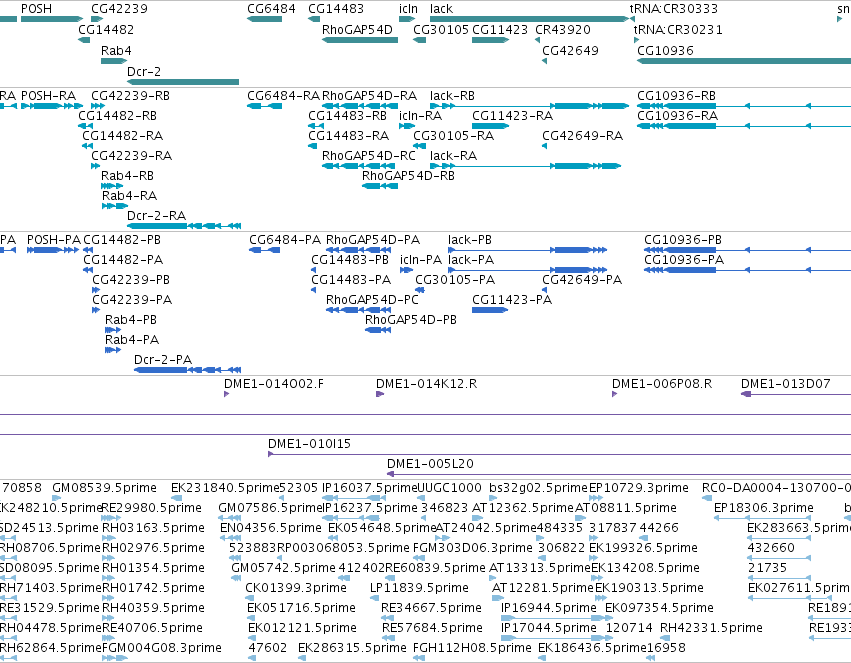
Task: Select protein label Rab4-PB
Action: 131,320
